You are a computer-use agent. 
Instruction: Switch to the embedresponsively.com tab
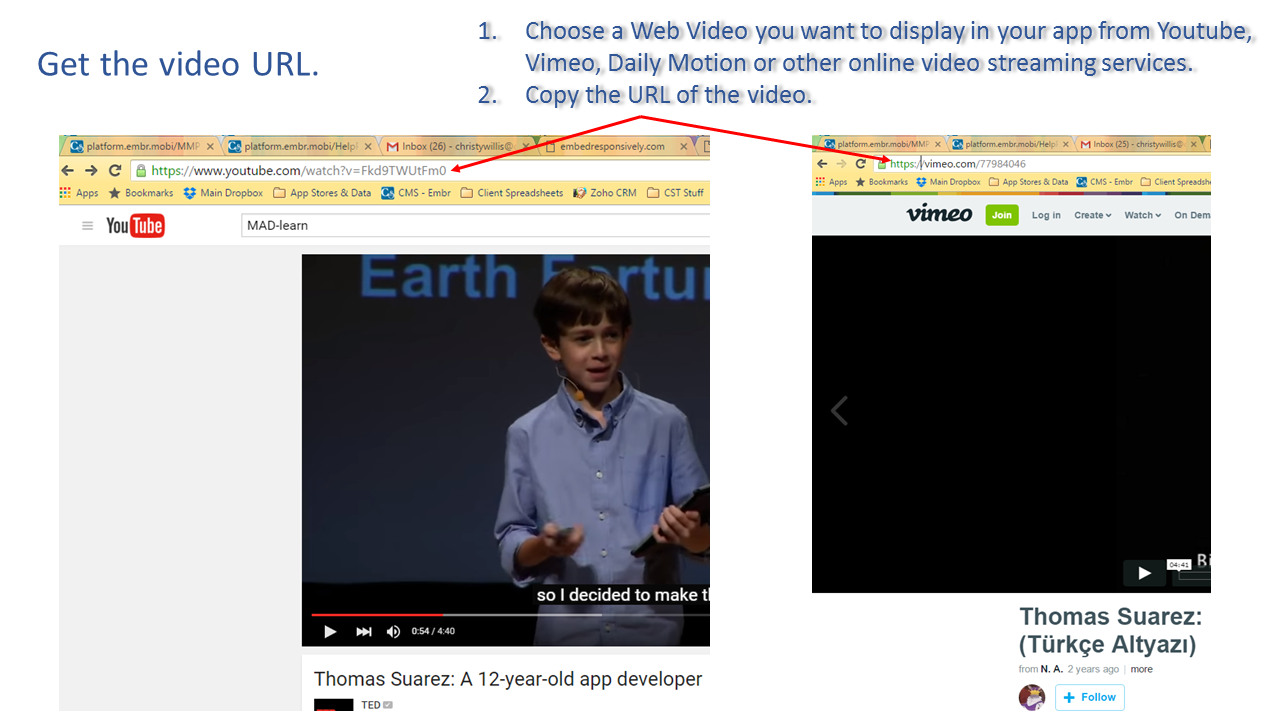point(612,146)
